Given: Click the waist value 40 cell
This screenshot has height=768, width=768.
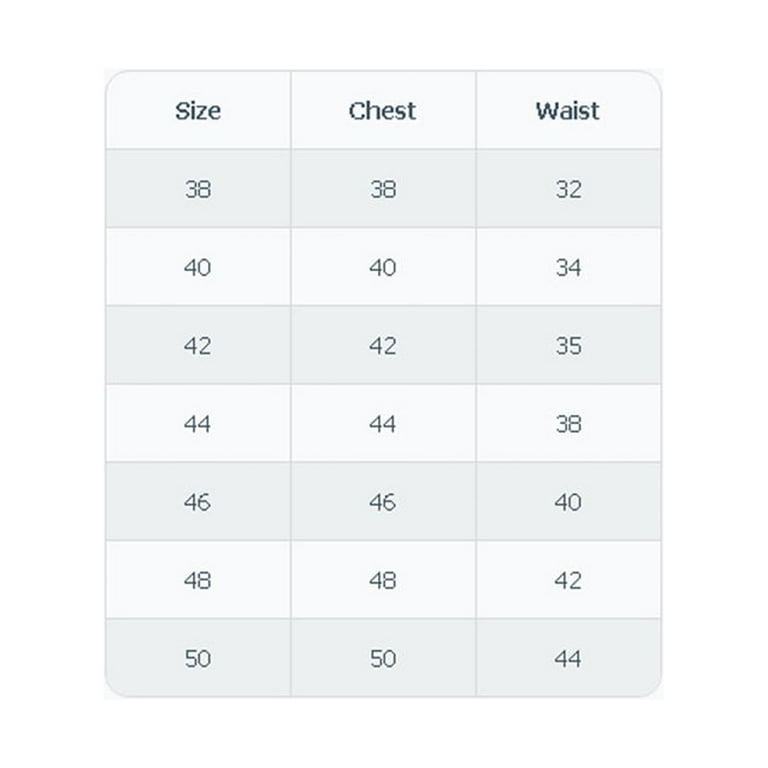Looking at the screenshot, I should pos(568,502).
